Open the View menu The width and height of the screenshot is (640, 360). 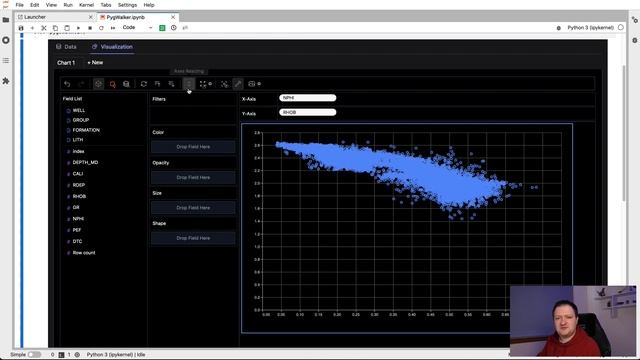click(51, 5)
